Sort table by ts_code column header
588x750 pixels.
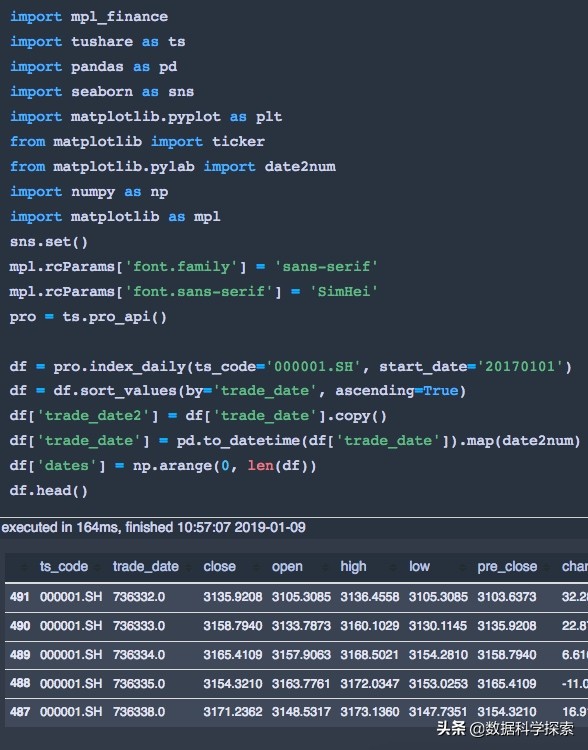tap(64, 567)
